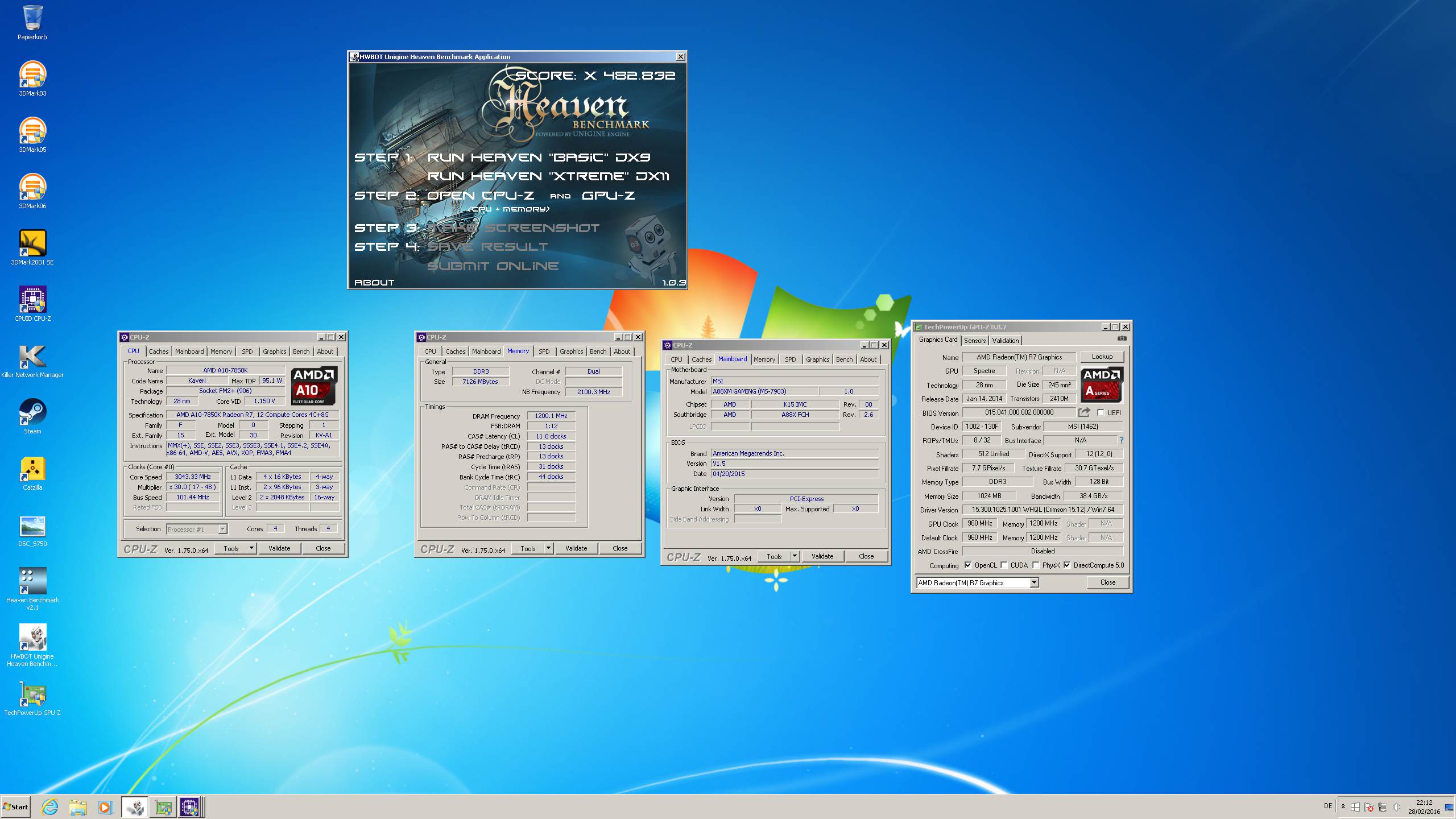Open the CPUID CPU-Z desktop shortcut
This screenshot has height=819, width=1456.
point(32,304)
